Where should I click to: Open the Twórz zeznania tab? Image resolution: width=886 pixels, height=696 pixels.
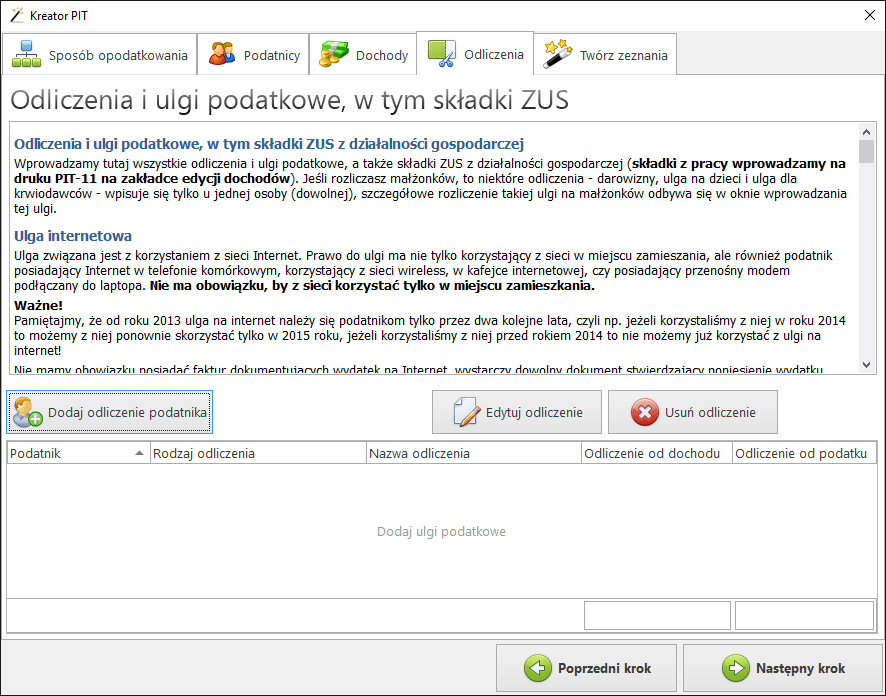coord(605,55)
